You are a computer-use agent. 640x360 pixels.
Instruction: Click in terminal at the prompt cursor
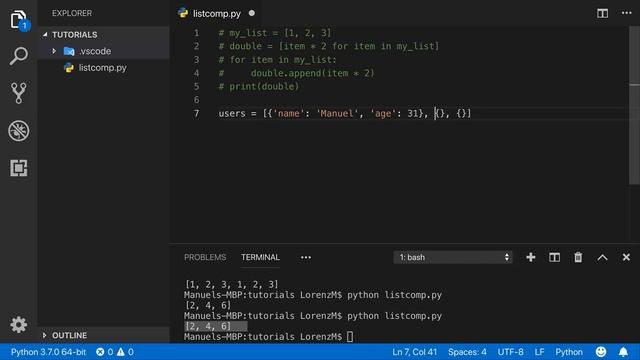pos(350,337)
